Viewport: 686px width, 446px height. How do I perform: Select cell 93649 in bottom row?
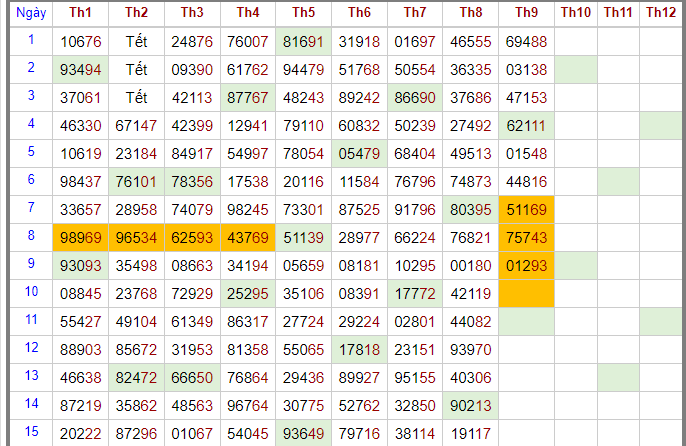(x=303, y=432)
